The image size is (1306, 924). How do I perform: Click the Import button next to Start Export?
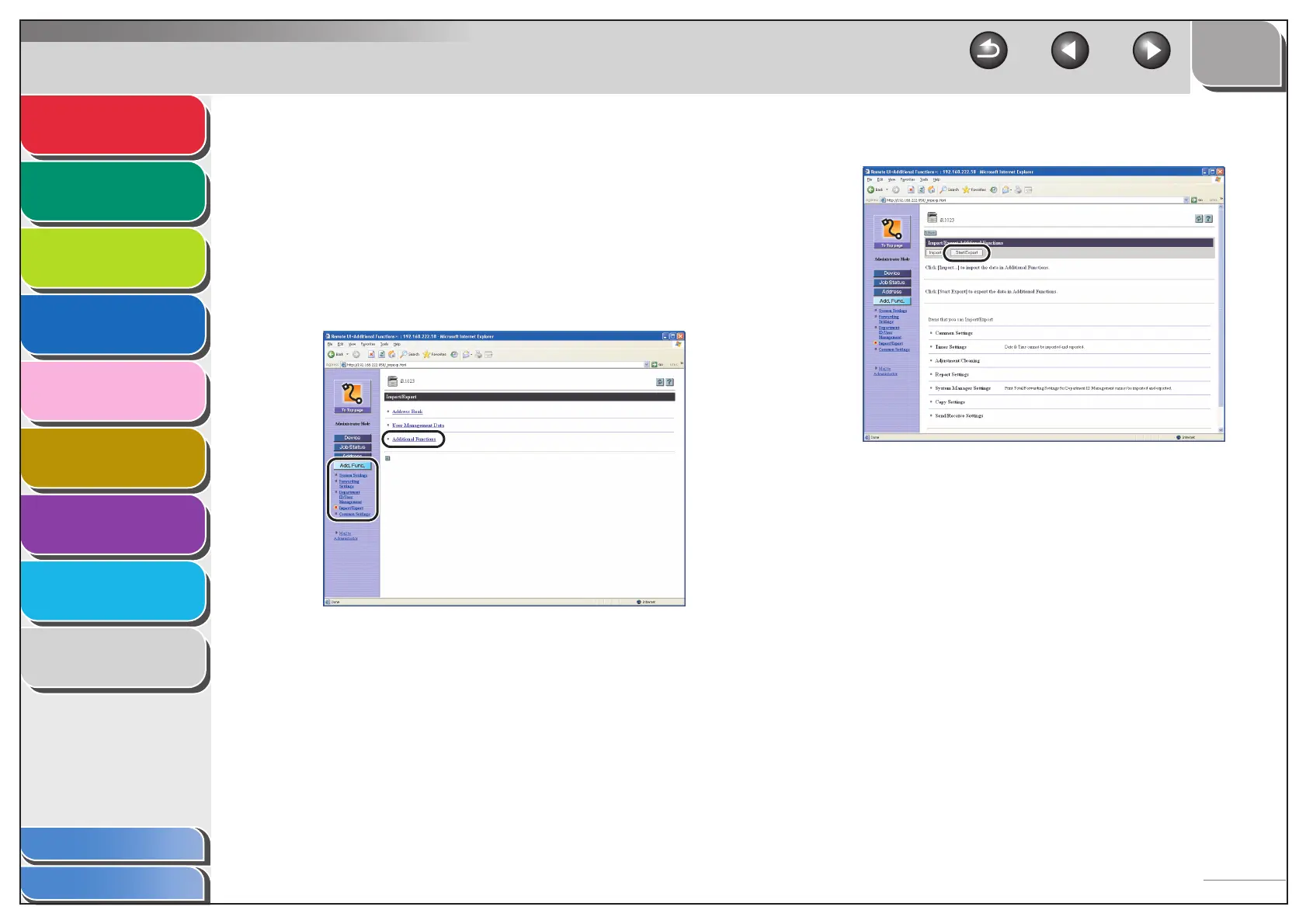pos(935,252)
